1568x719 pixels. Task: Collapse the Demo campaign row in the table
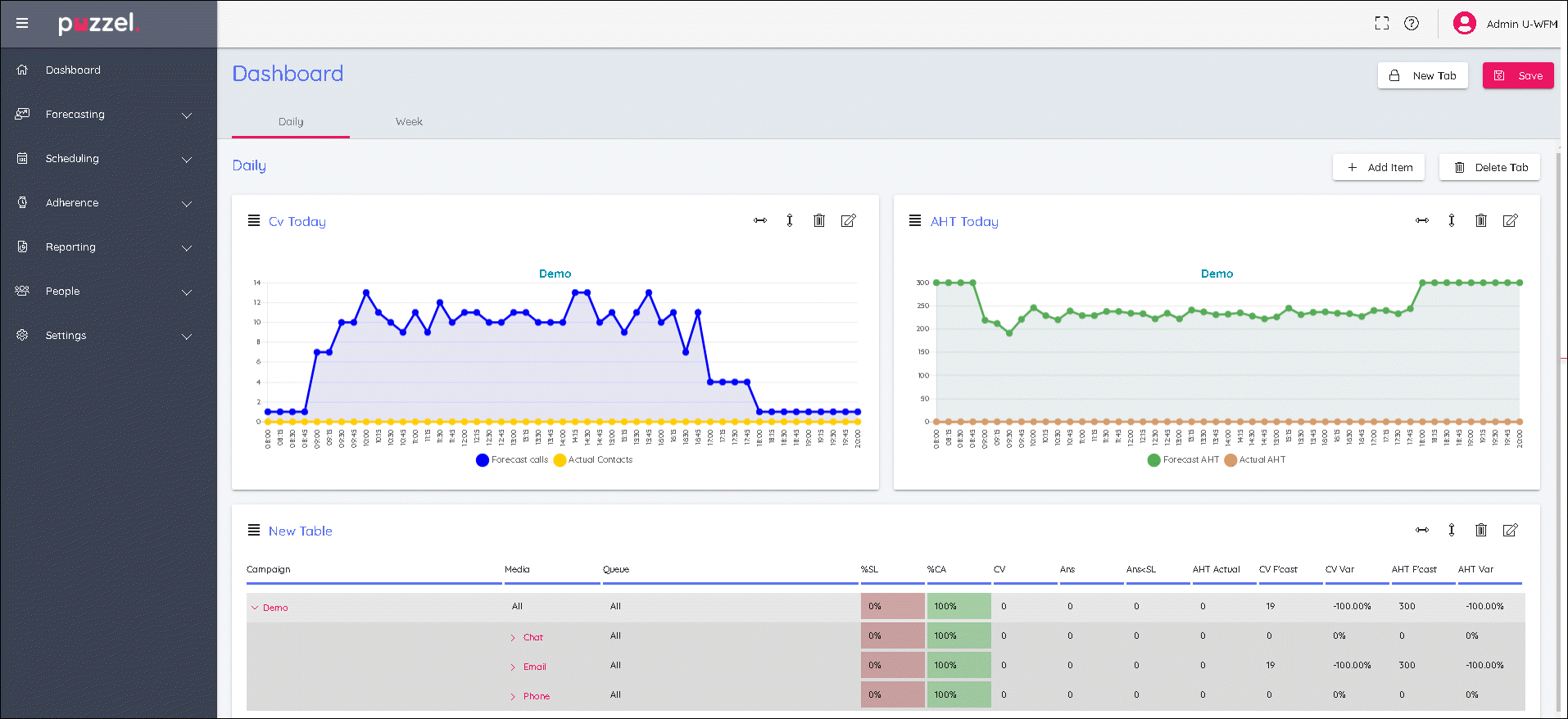(256, 608)
